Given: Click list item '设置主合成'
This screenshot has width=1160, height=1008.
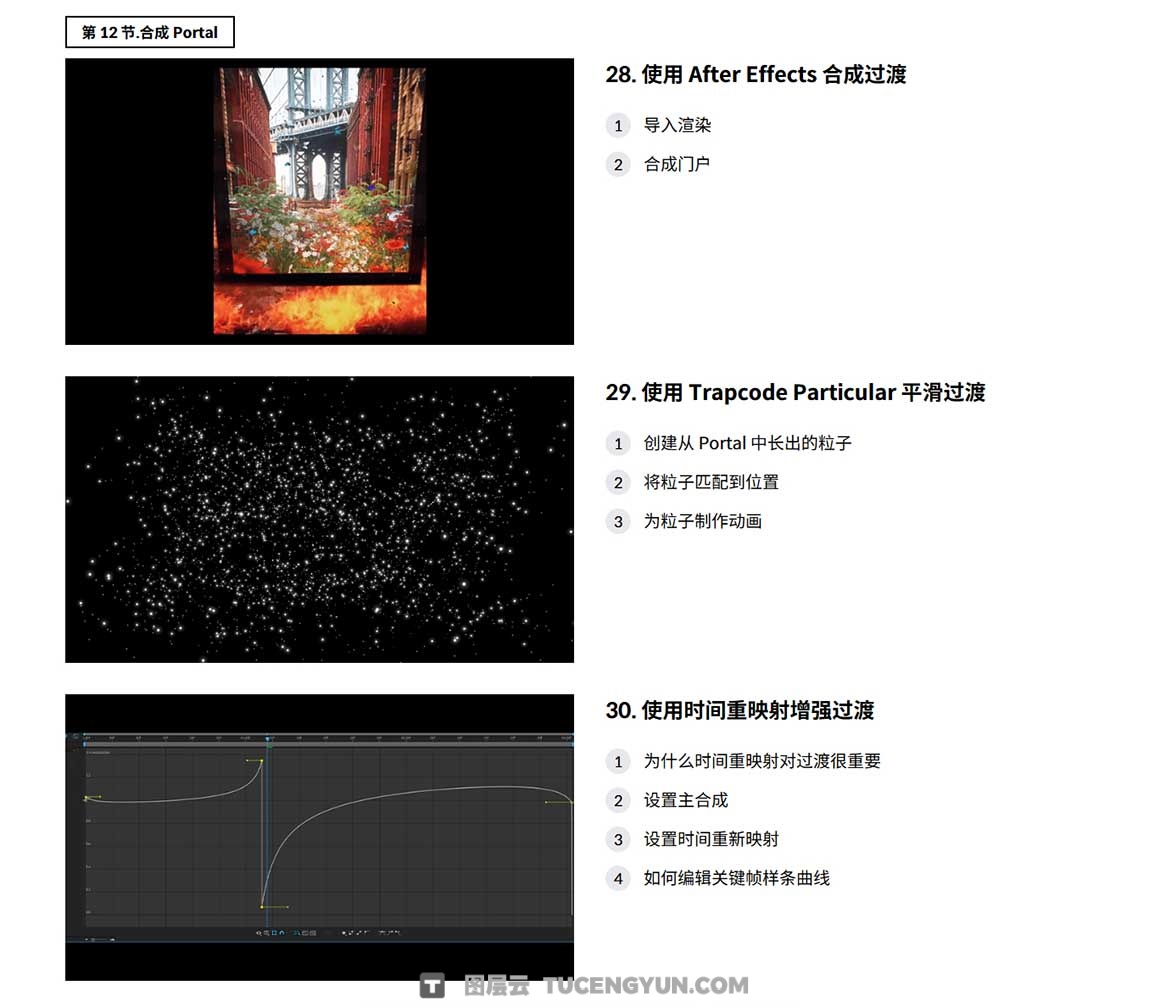Looking at the screenshot, I should click(686, 800).
